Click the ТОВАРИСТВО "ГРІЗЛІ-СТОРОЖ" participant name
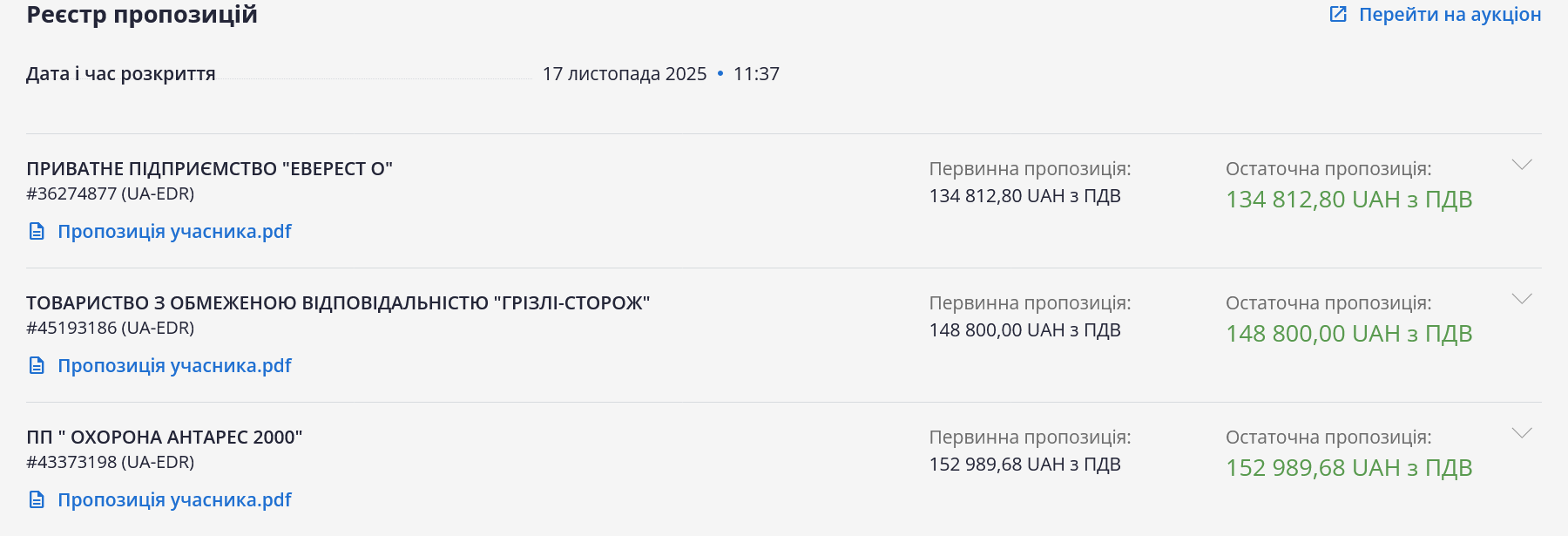The image size is (1568, 536). [x=338, y=302]
